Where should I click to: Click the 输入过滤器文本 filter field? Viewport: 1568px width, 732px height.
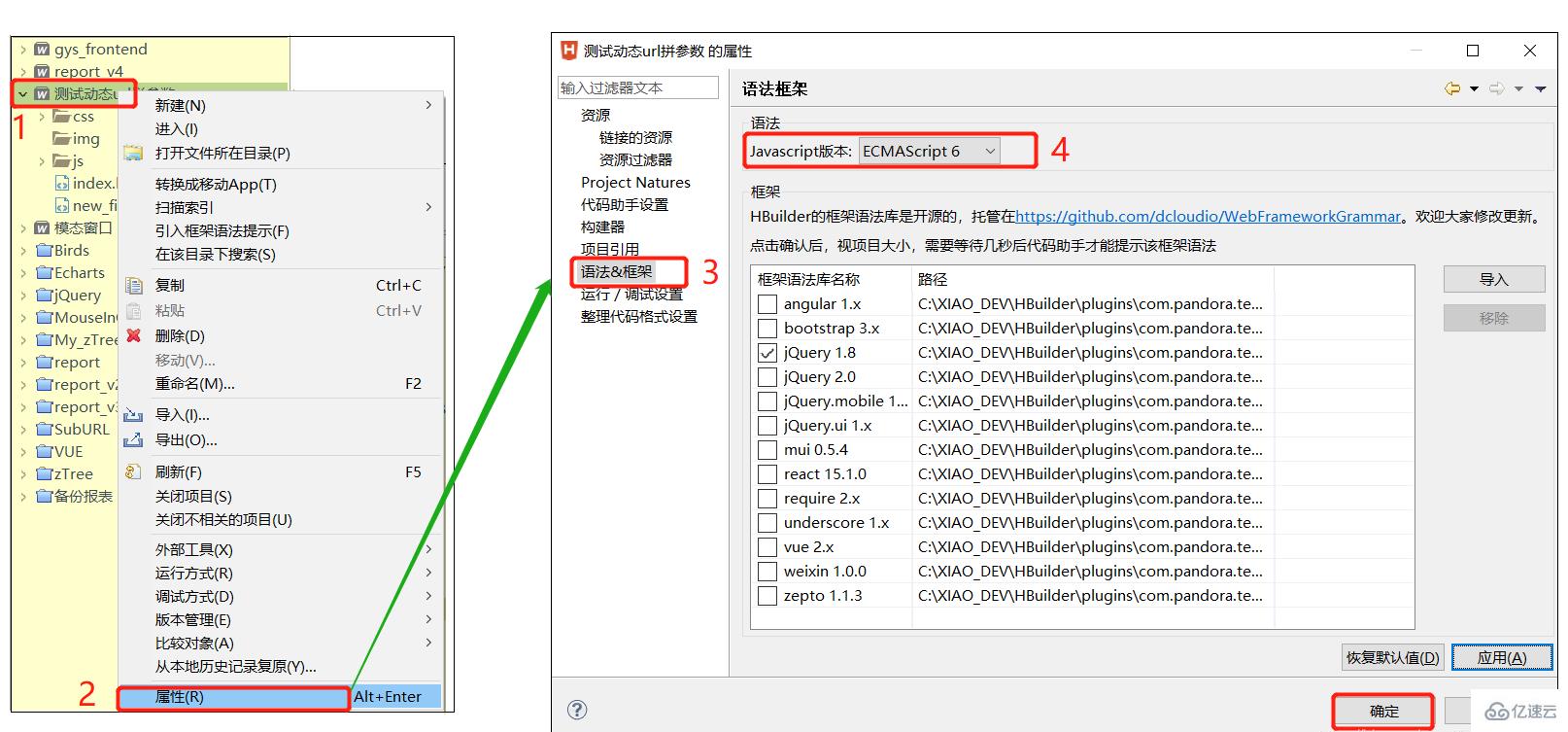pyautogui.click(x=638, y=87)
